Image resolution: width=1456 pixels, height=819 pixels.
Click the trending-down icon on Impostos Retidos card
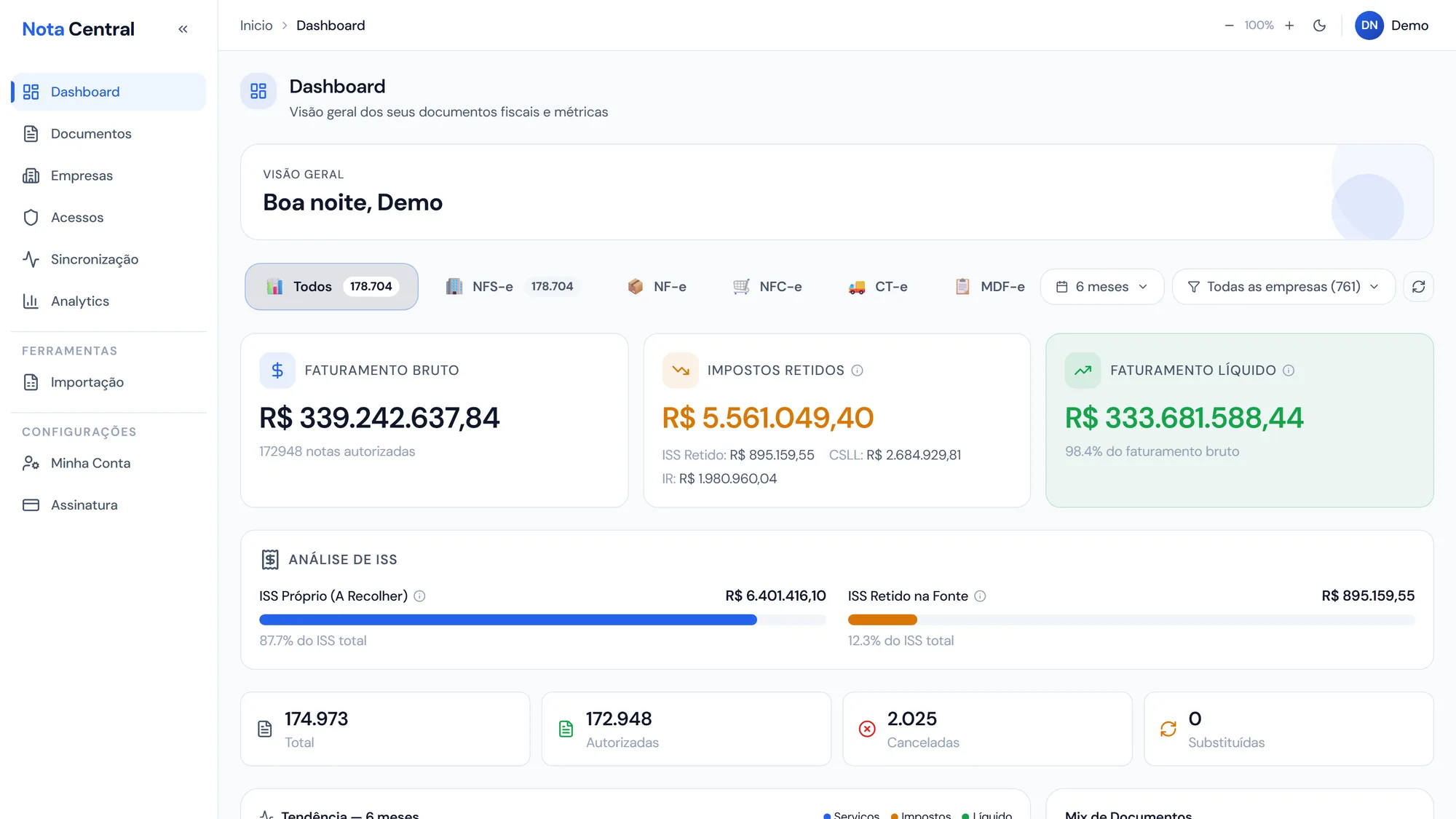click(681, 371)
